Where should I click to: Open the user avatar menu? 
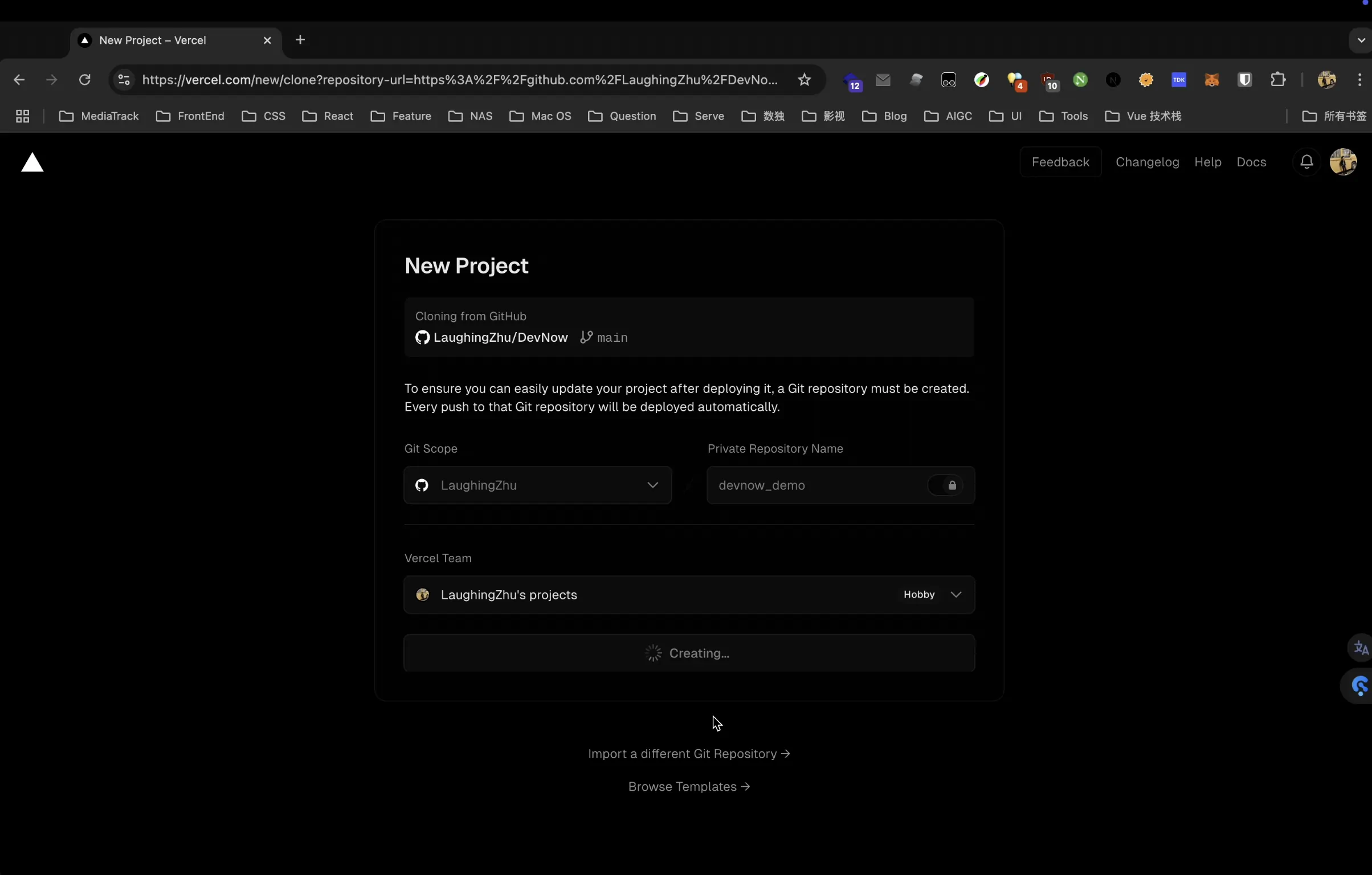pos(1343,162)
